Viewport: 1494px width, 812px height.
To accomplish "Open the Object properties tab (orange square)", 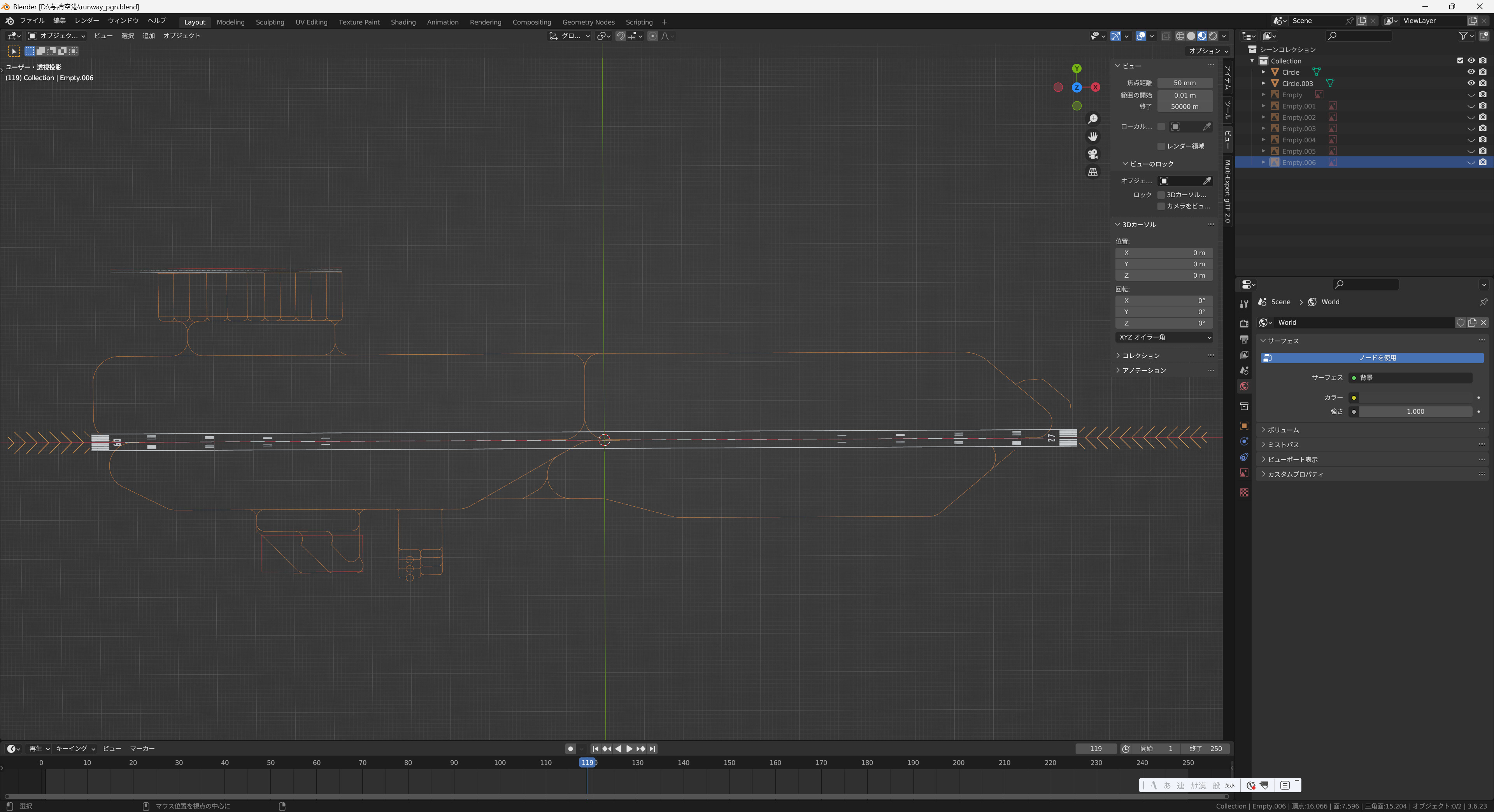I will 1243,426.
